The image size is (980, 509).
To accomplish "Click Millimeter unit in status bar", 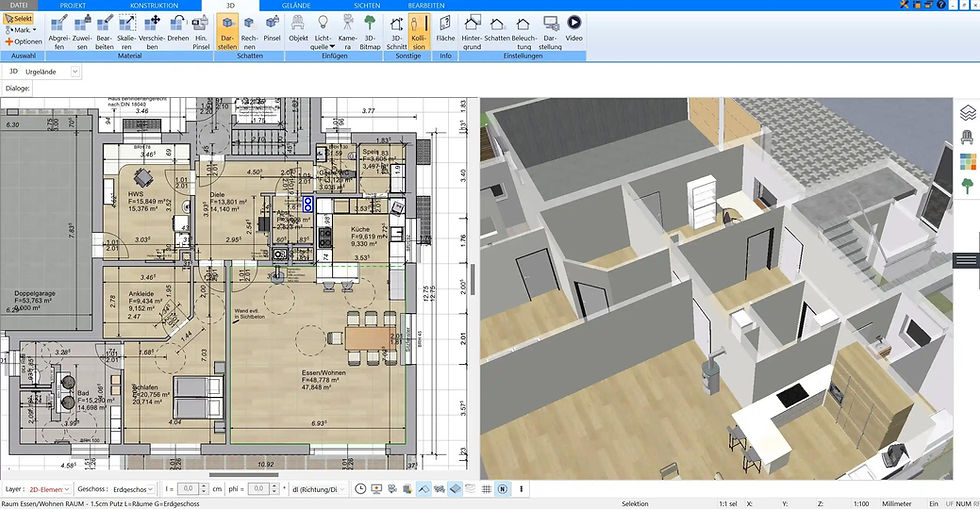I will pyautogui.click(x=897, y=503).
